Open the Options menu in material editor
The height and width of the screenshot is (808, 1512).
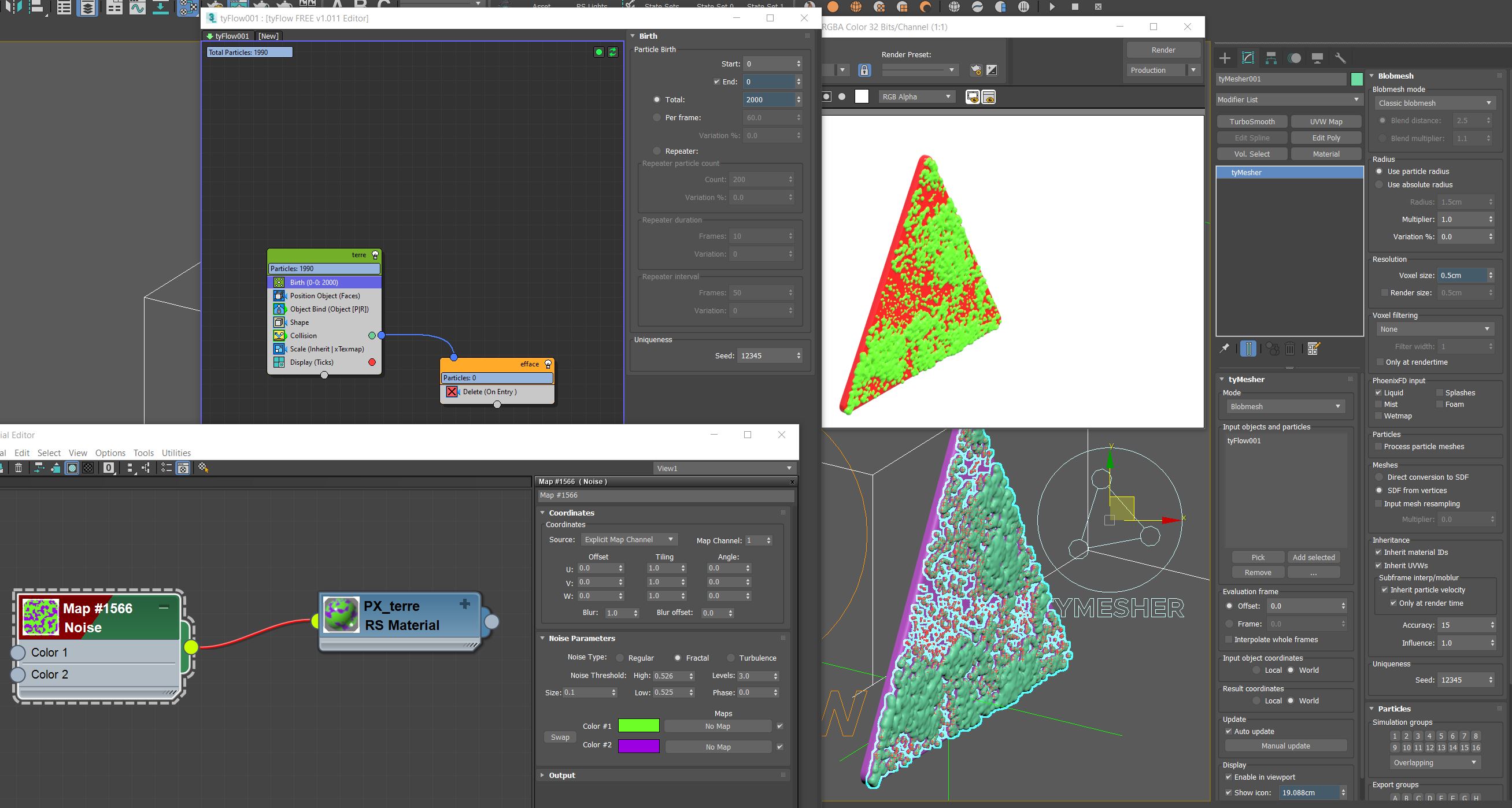[110, 453]
